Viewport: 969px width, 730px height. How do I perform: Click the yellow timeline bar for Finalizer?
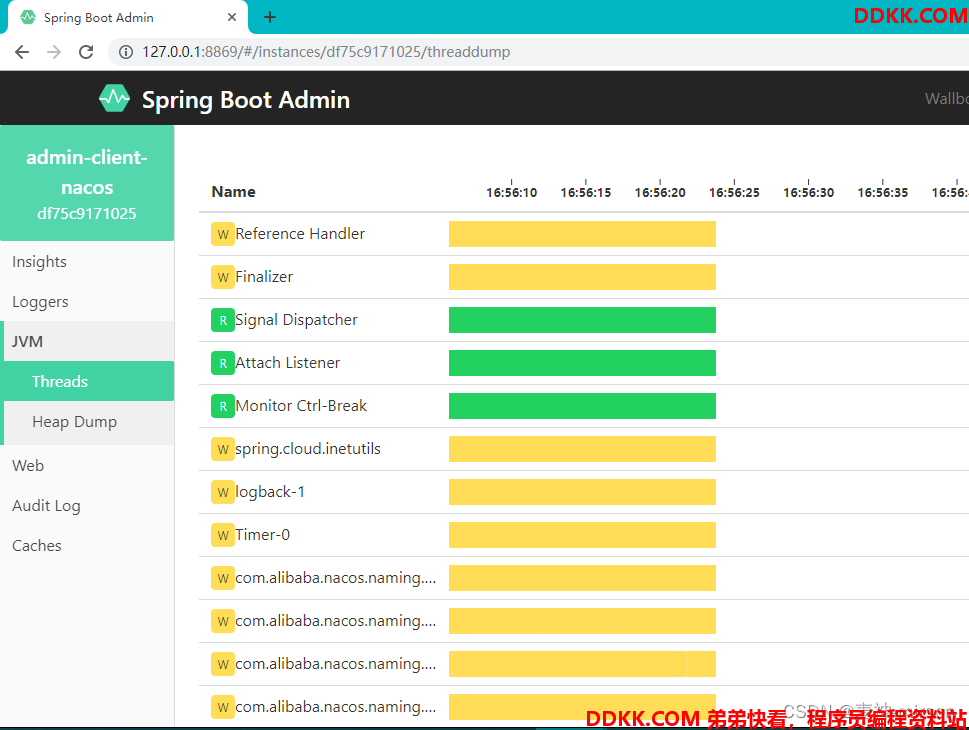click(x=582, y=277)
